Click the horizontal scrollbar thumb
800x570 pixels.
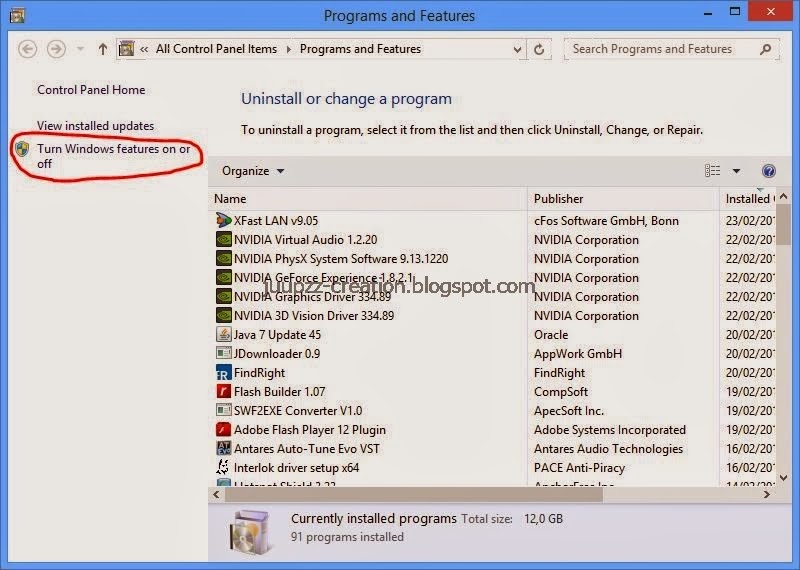point(414,494)
